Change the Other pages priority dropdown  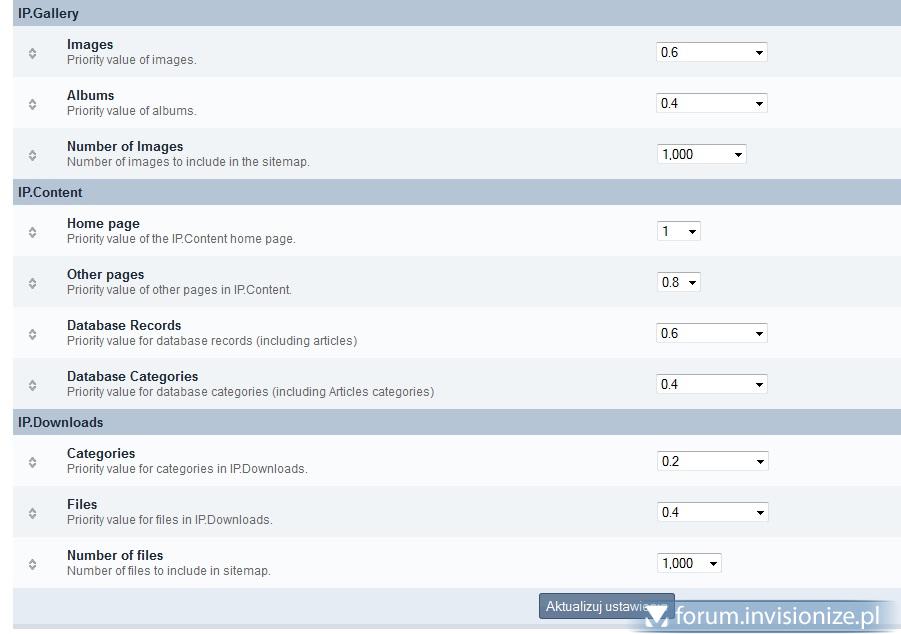(x=678, y=283)
